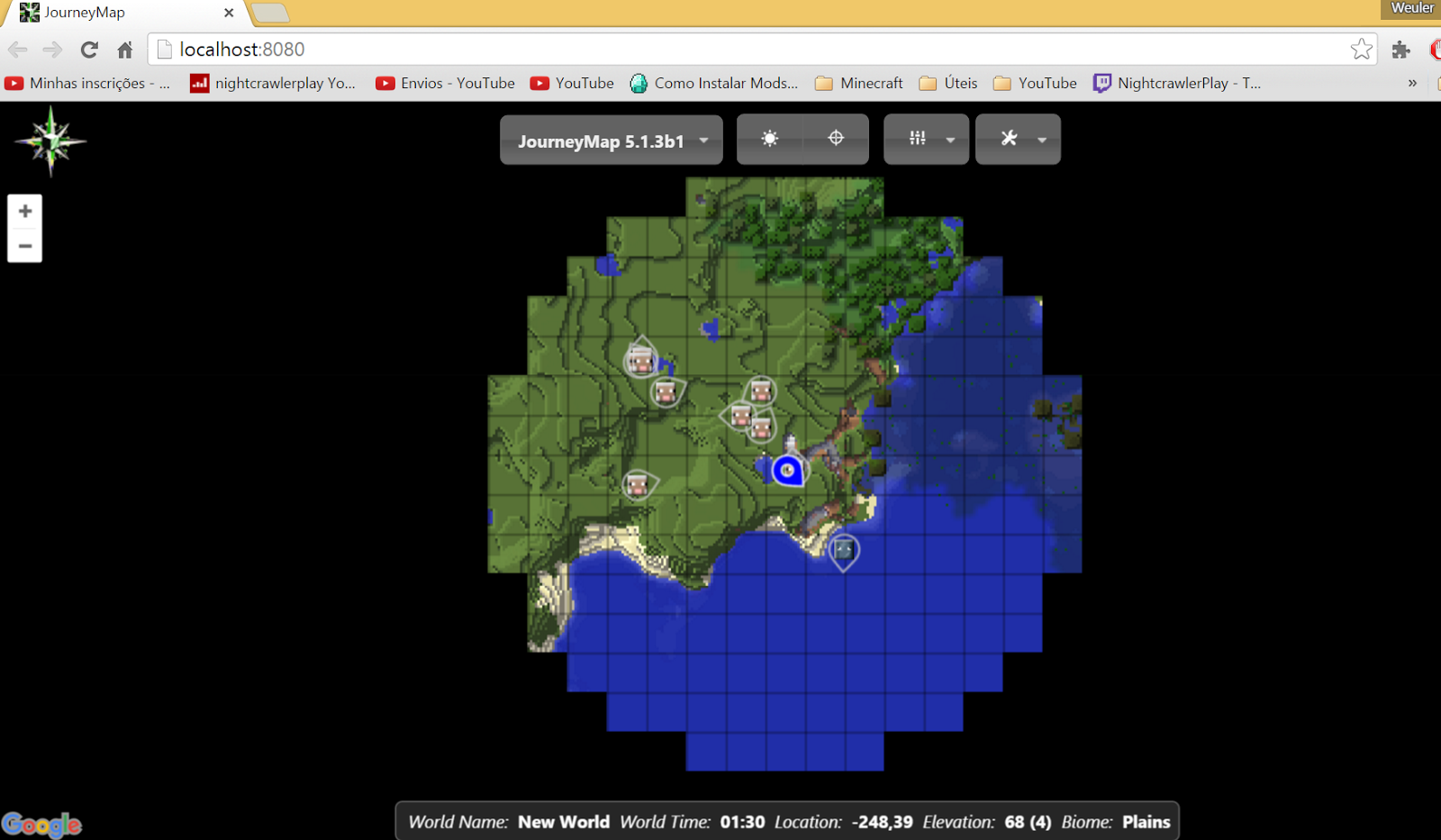Open a new browser tab
This screenshot has height=840, width=1441.
pos(270,13)
